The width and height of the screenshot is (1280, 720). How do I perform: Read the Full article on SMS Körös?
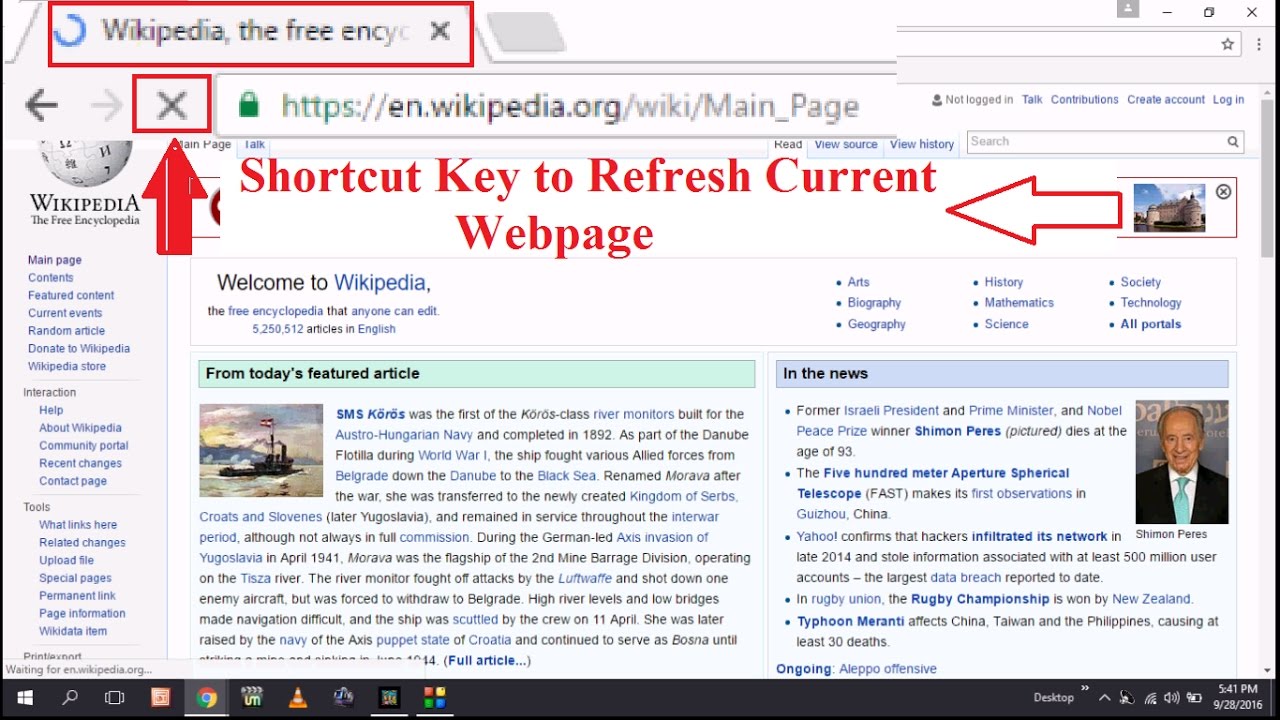tap(488, 661)
